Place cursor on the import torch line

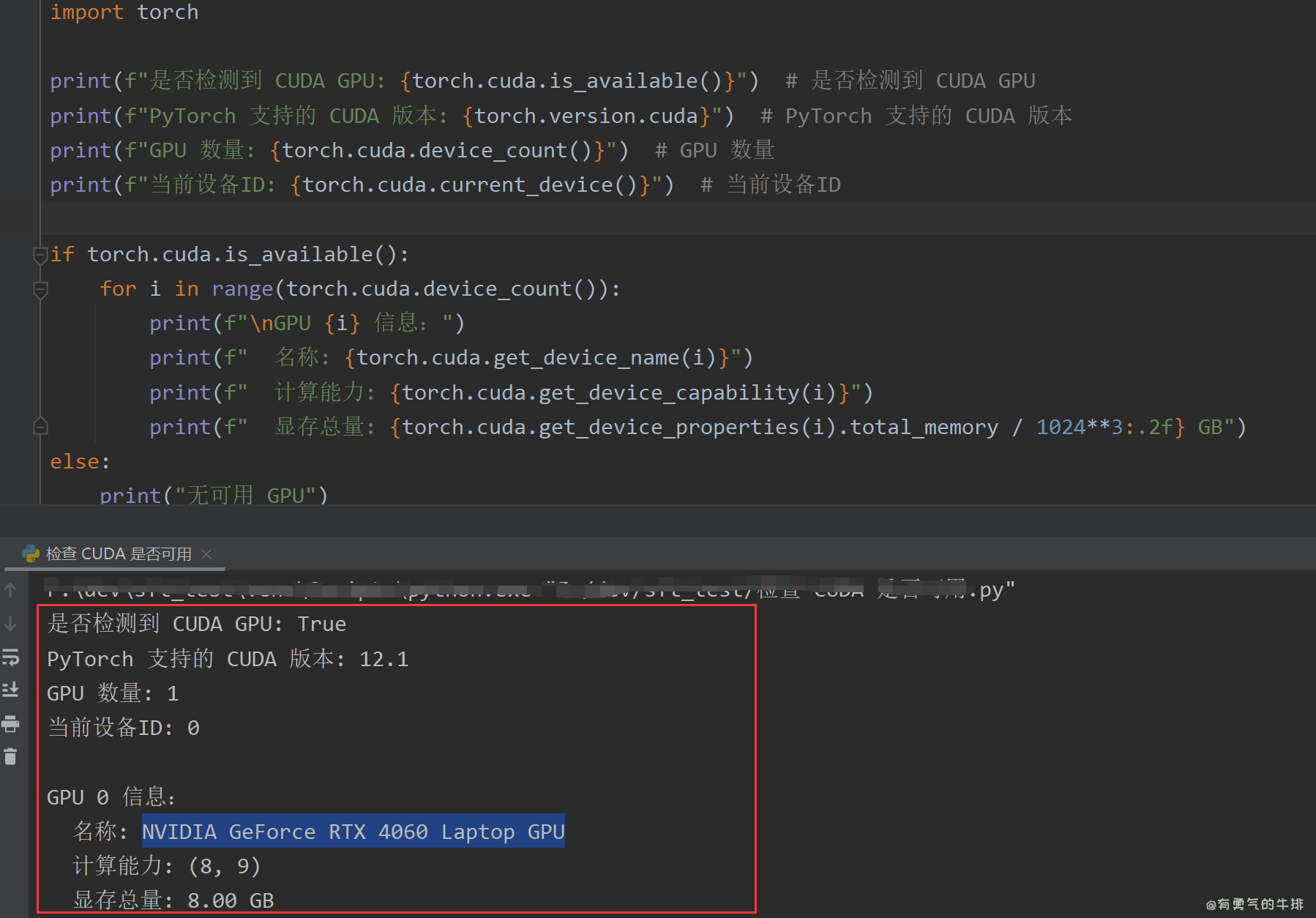[x=124, y=12]
